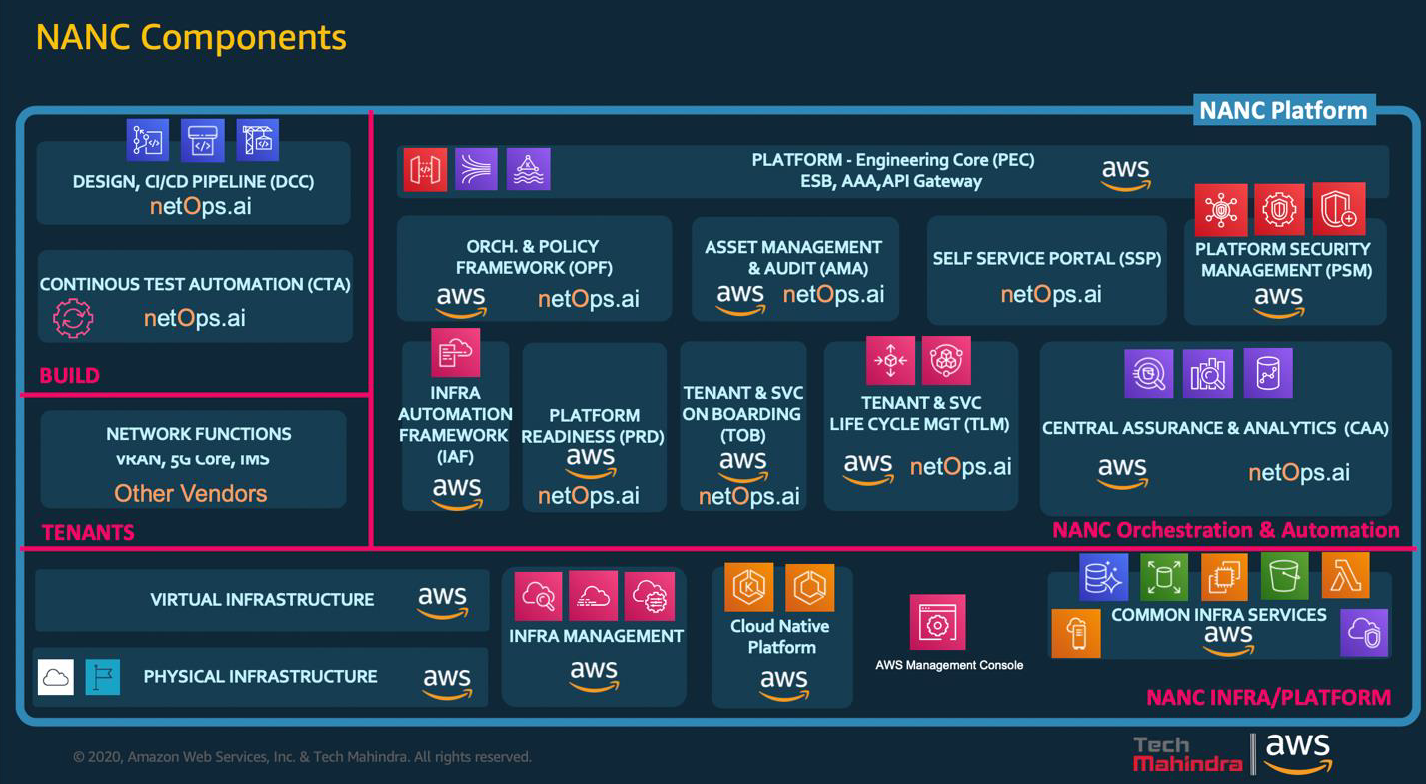Viewport: 1426px width, 784px height.
Task: Click the purple database-chart icon in CAA
Action: tap(1268, 372)
